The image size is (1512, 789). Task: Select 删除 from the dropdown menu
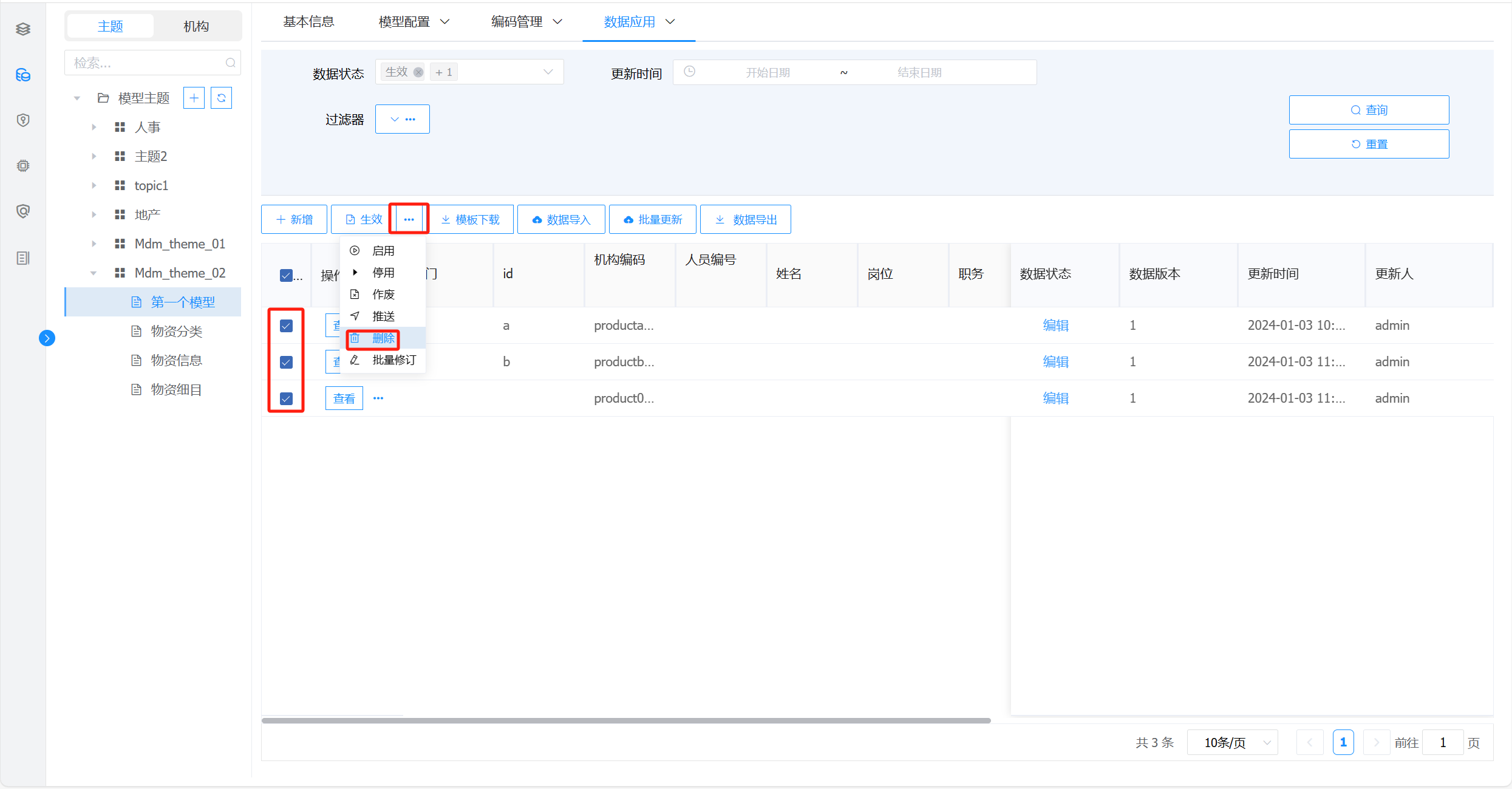pyautogui.click(x=383, y=338)
